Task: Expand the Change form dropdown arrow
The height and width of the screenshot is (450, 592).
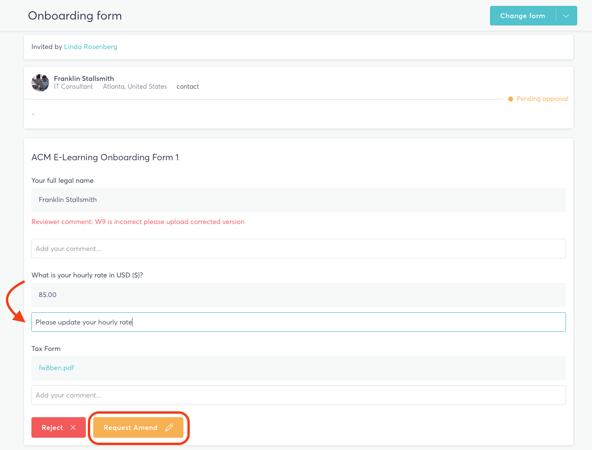Action: (x=566, y=16)
